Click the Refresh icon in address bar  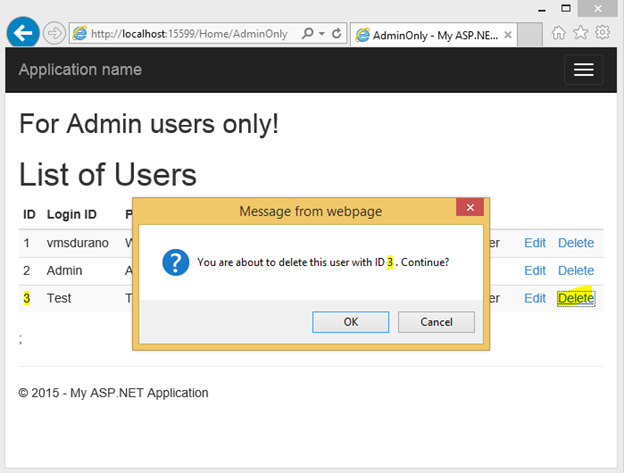point(337,33)
